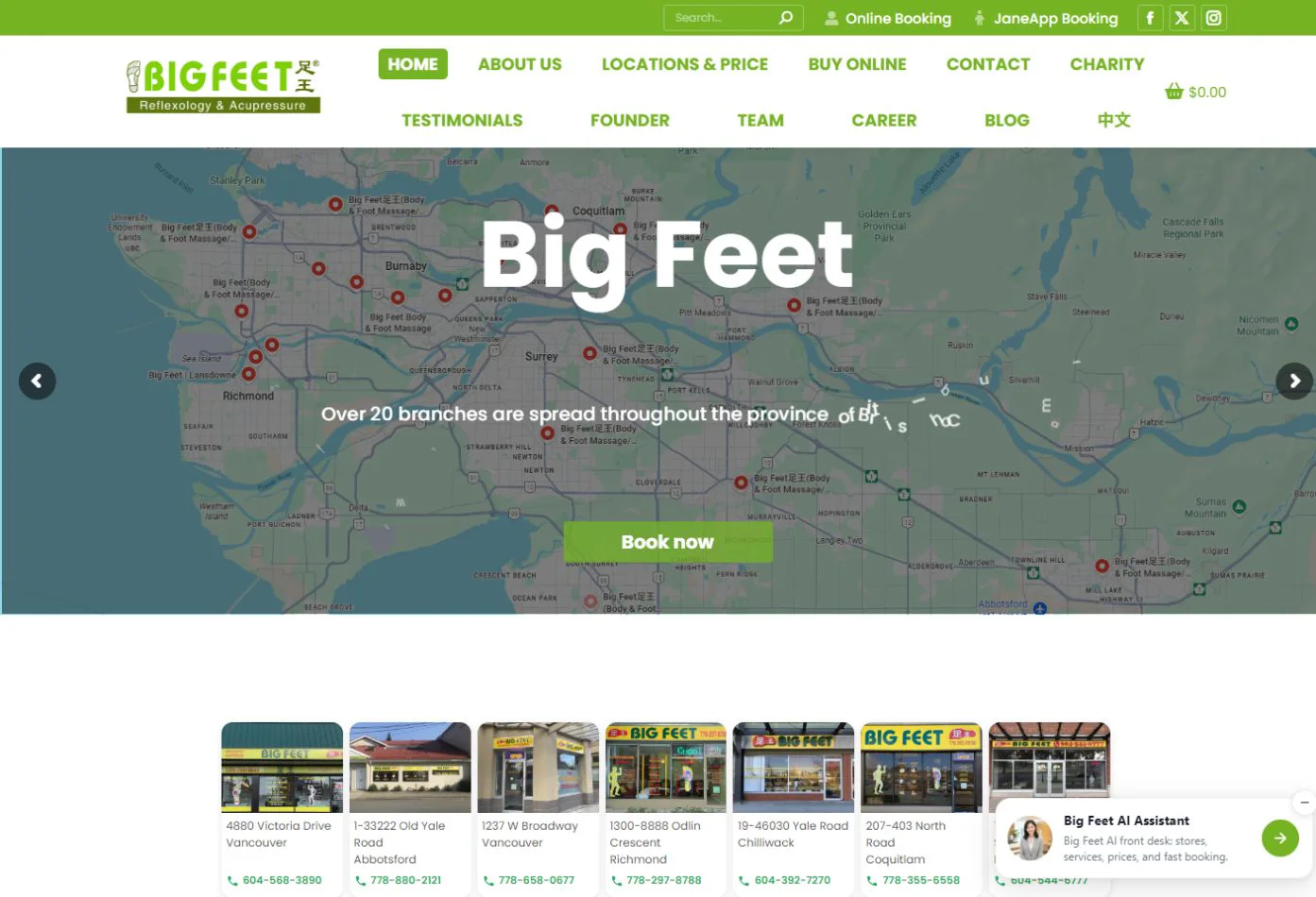Click phone icon beside 778-880-2121
The width and height of the screenshot is (1316, 897).
361,881
